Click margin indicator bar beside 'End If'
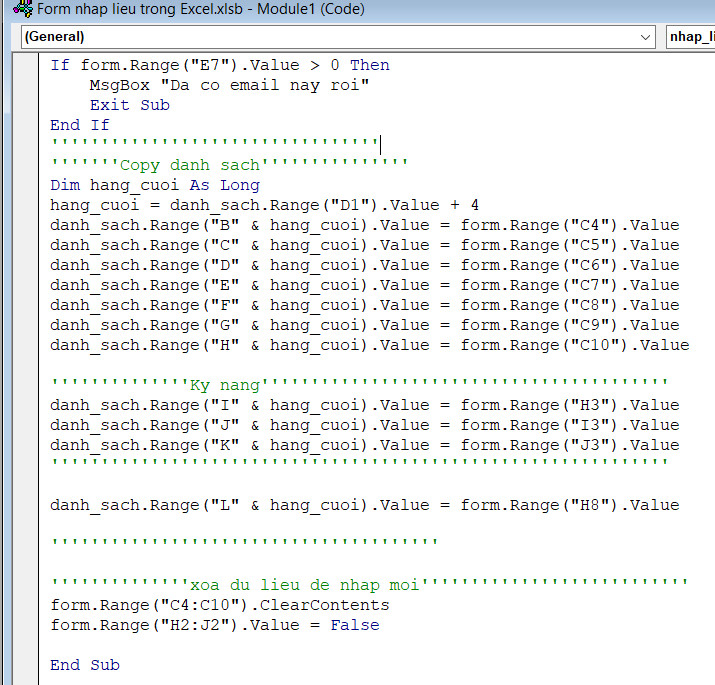 [x=26, y=125]
